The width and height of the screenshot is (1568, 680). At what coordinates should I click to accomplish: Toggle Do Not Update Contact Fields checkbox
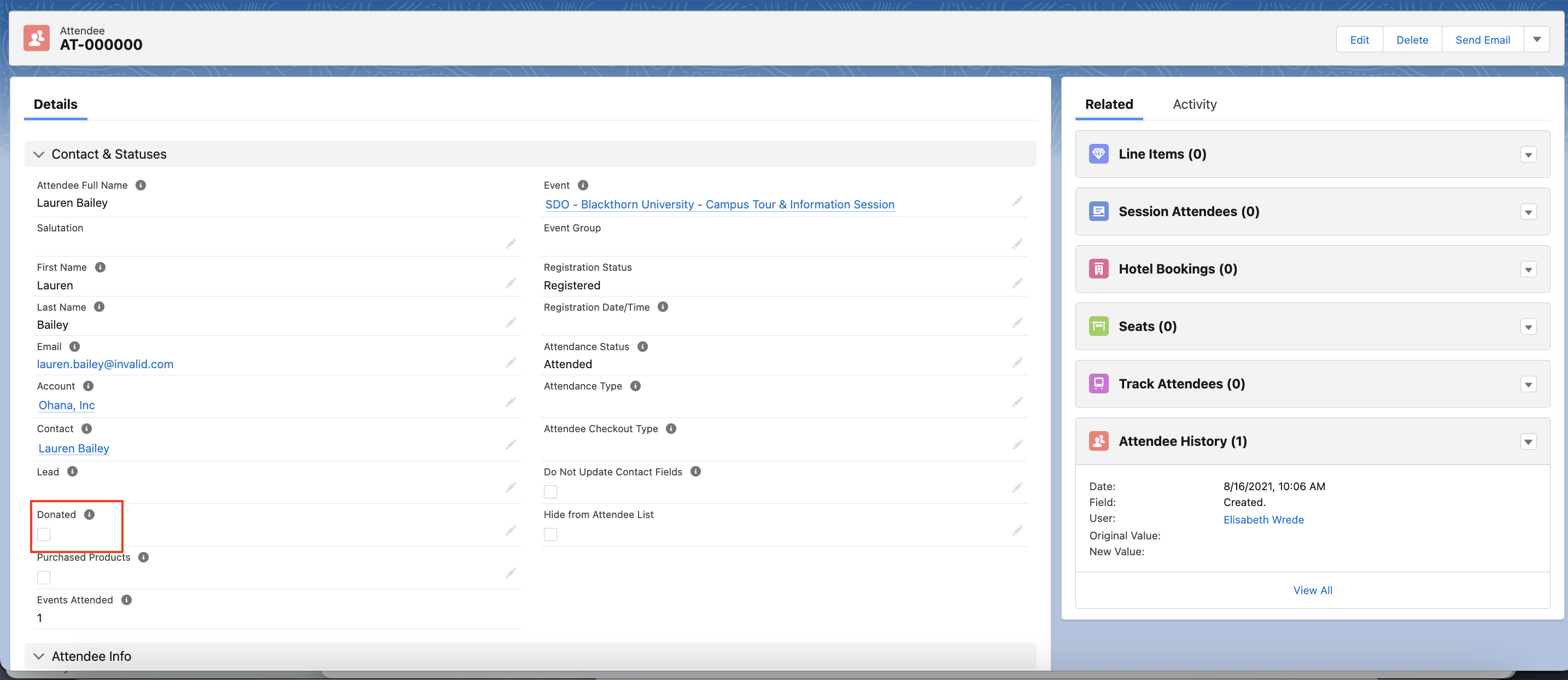[551, 492]
